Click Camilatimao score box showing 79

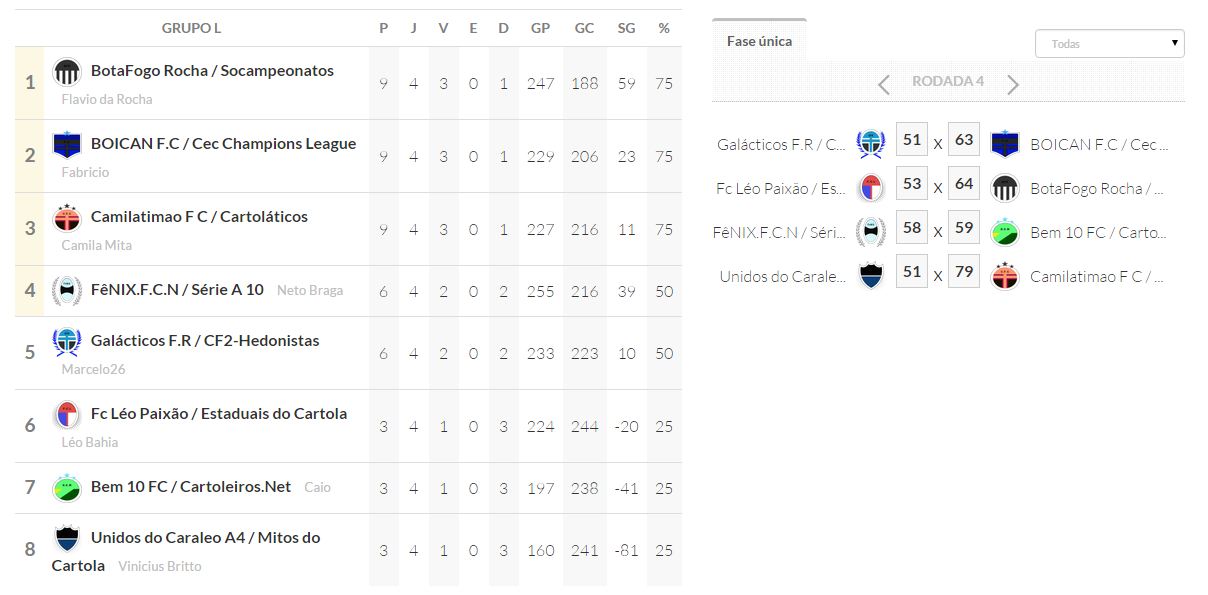pyautogui.click(x=963, y=273)
